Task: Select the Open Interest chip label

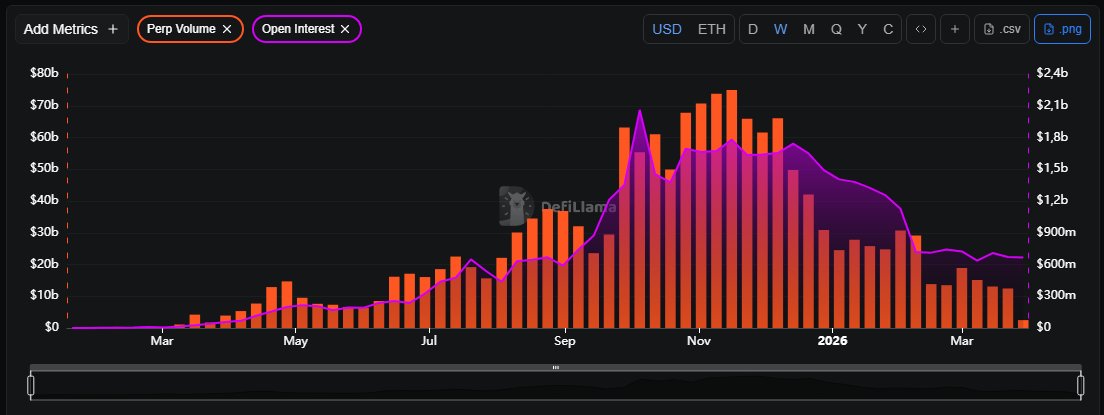Action: coord(298,29)
